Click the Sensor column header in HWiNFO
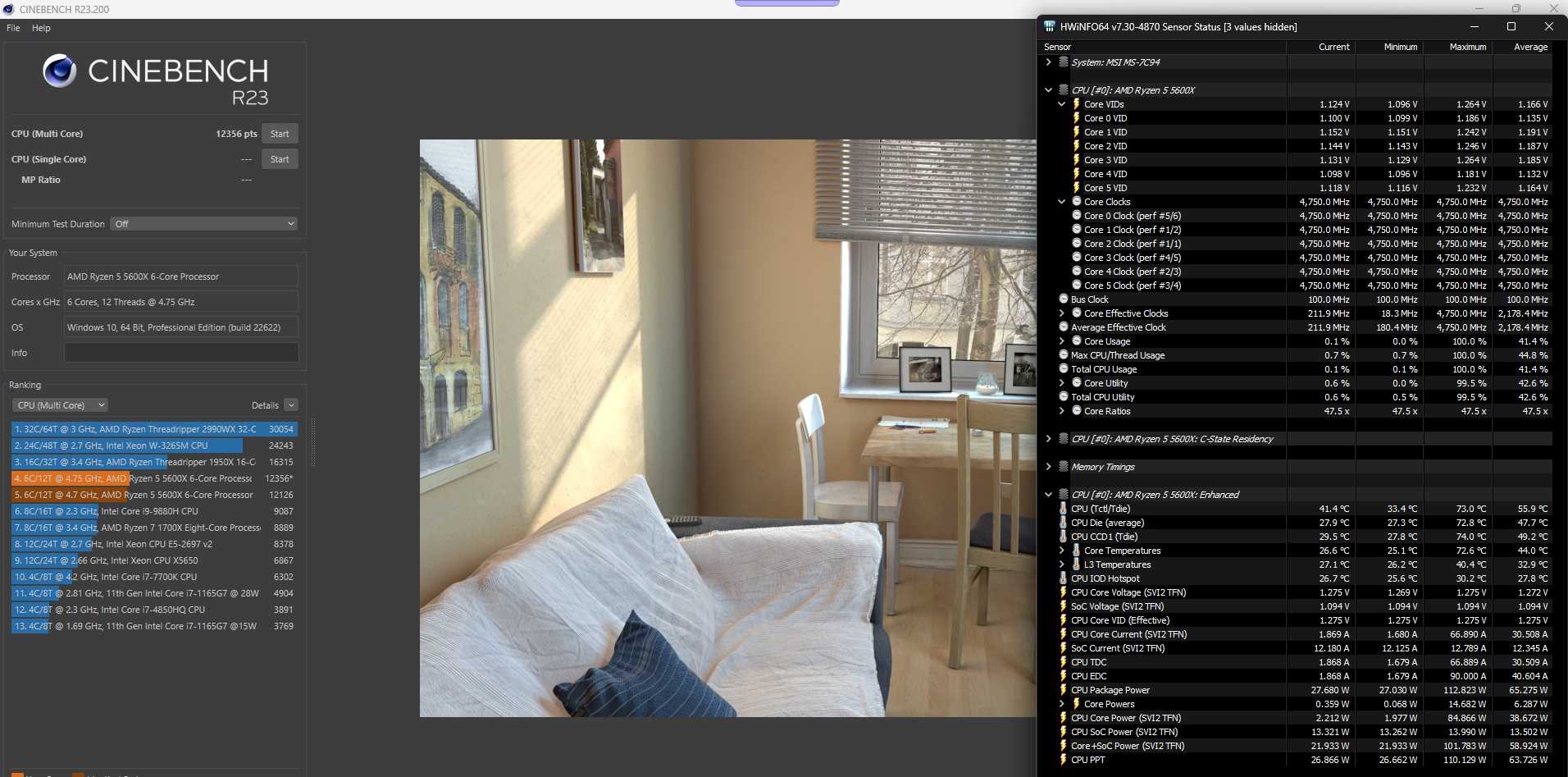Viewport: 1568px width, 777px height. (x=1163, y=47)
